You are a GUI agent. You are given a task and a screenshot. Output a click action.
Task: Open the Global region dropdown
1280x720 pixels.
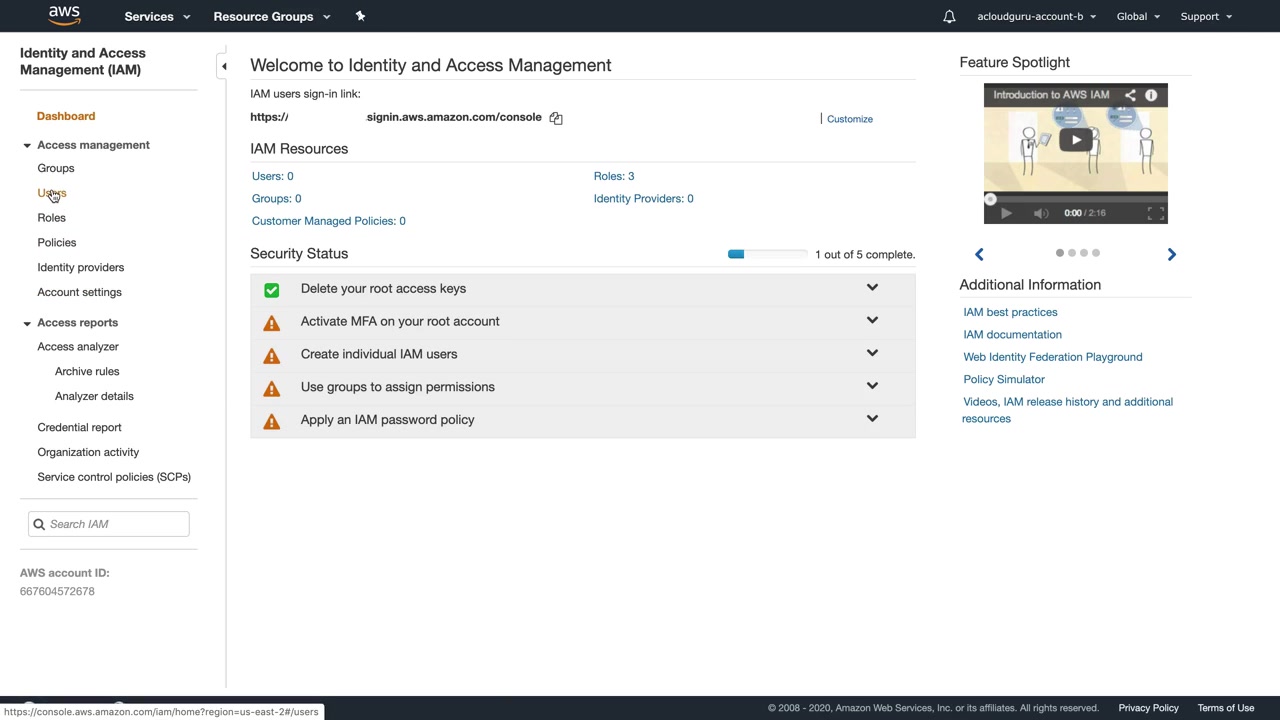coord(1138,16)
